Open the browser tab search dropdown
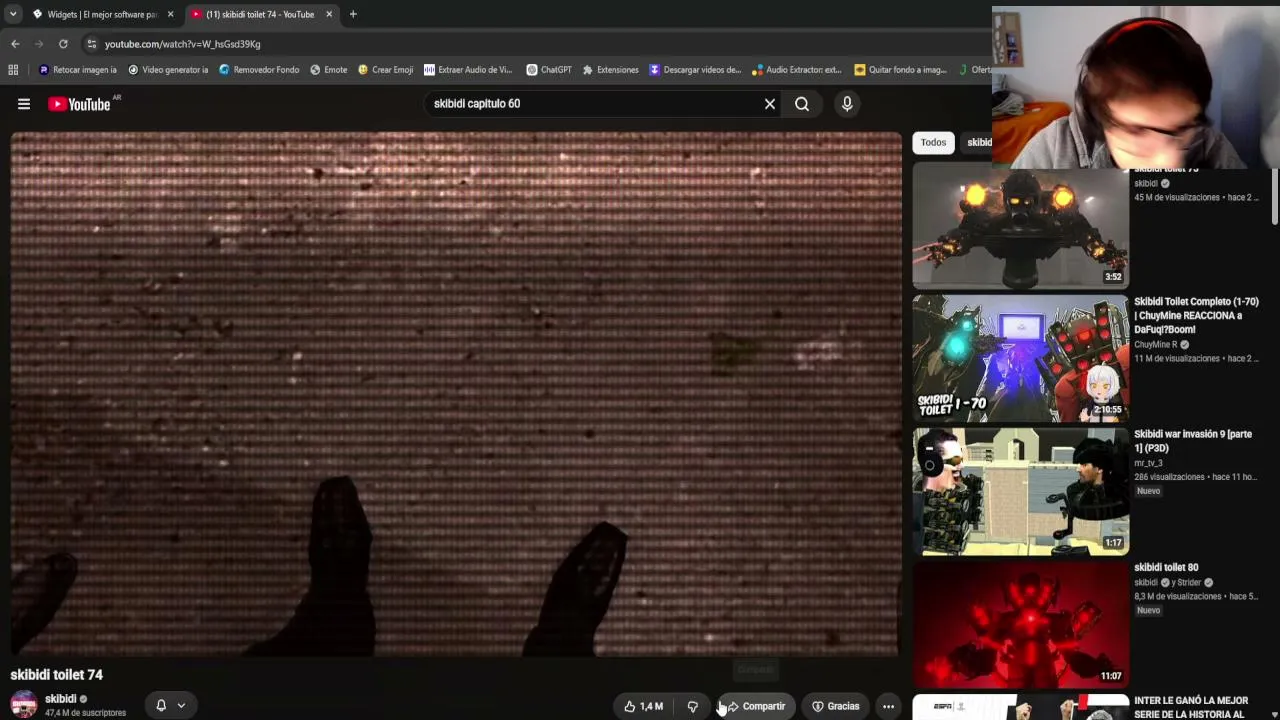Image resolution: width=1280 pixels, height=720 pixels. click(13, 14)
